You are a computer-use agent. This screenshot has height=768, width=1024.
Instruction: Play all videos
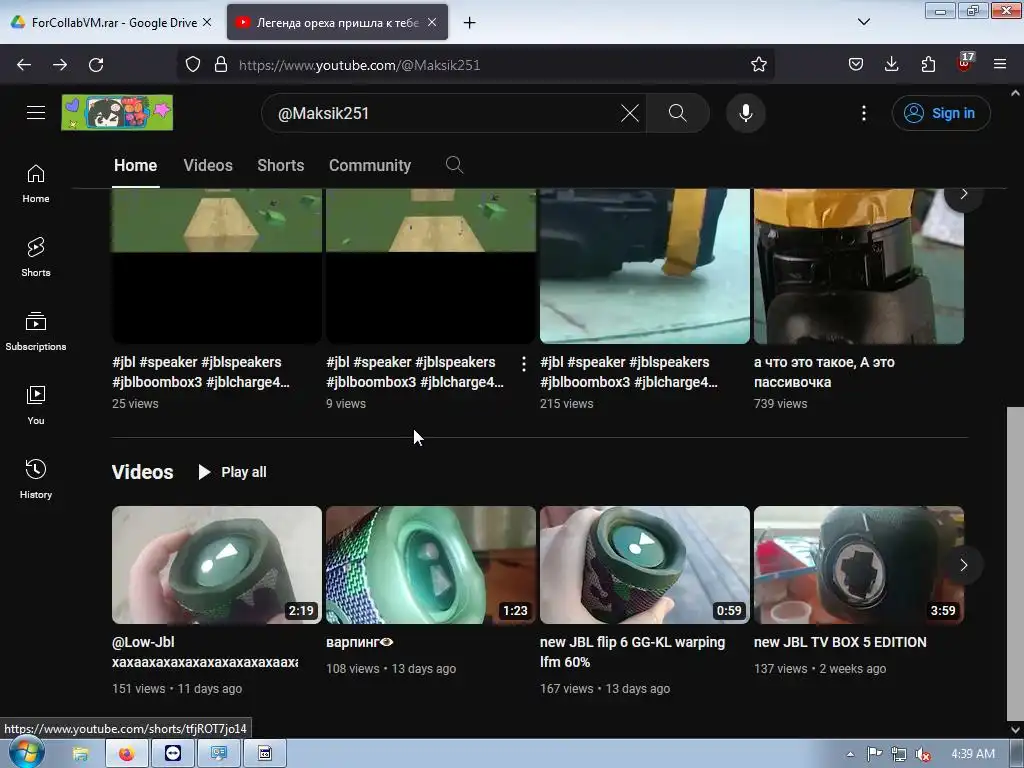point(232,472)
